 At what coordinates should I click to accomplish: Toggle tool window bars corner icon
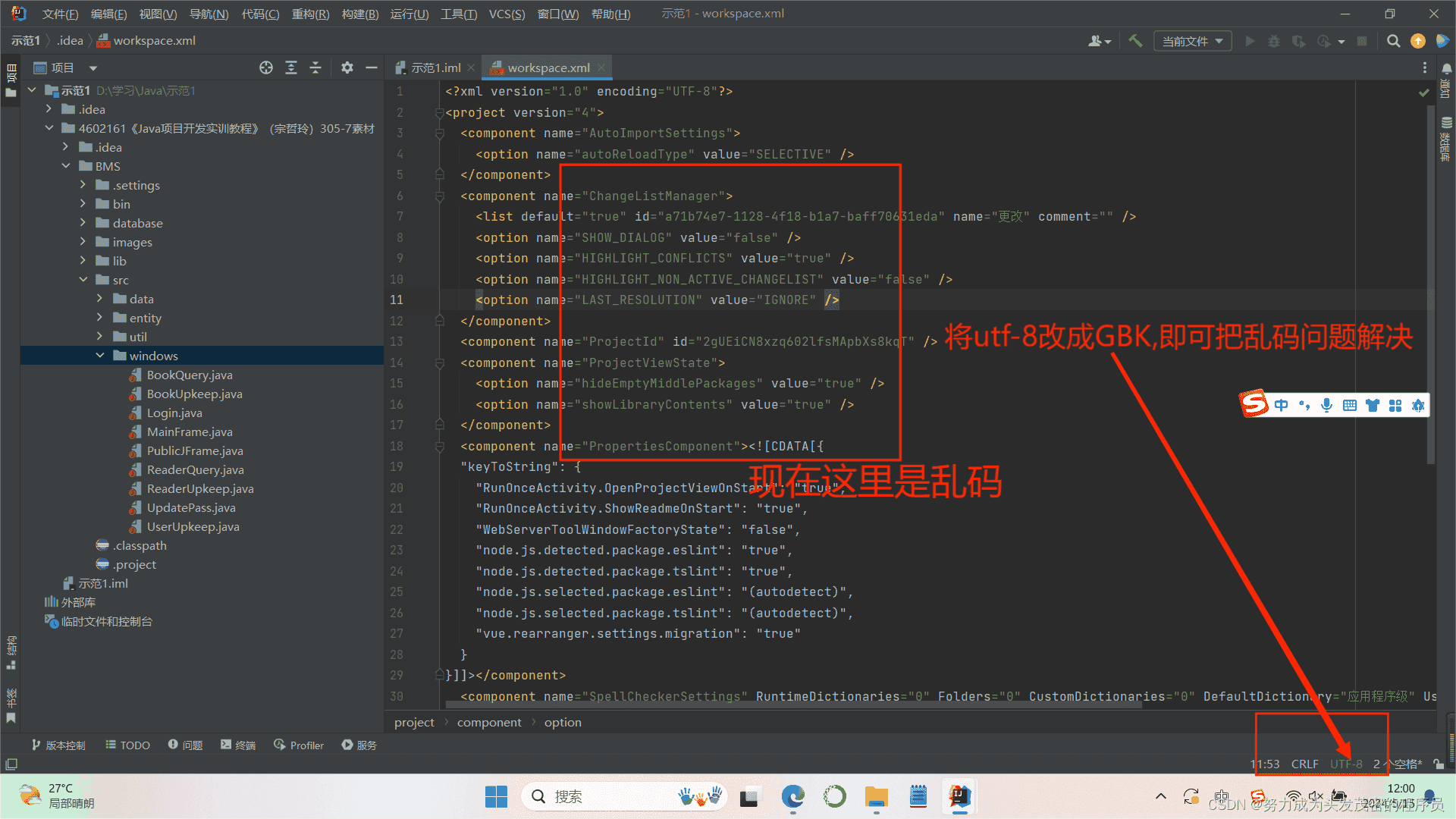11,764
